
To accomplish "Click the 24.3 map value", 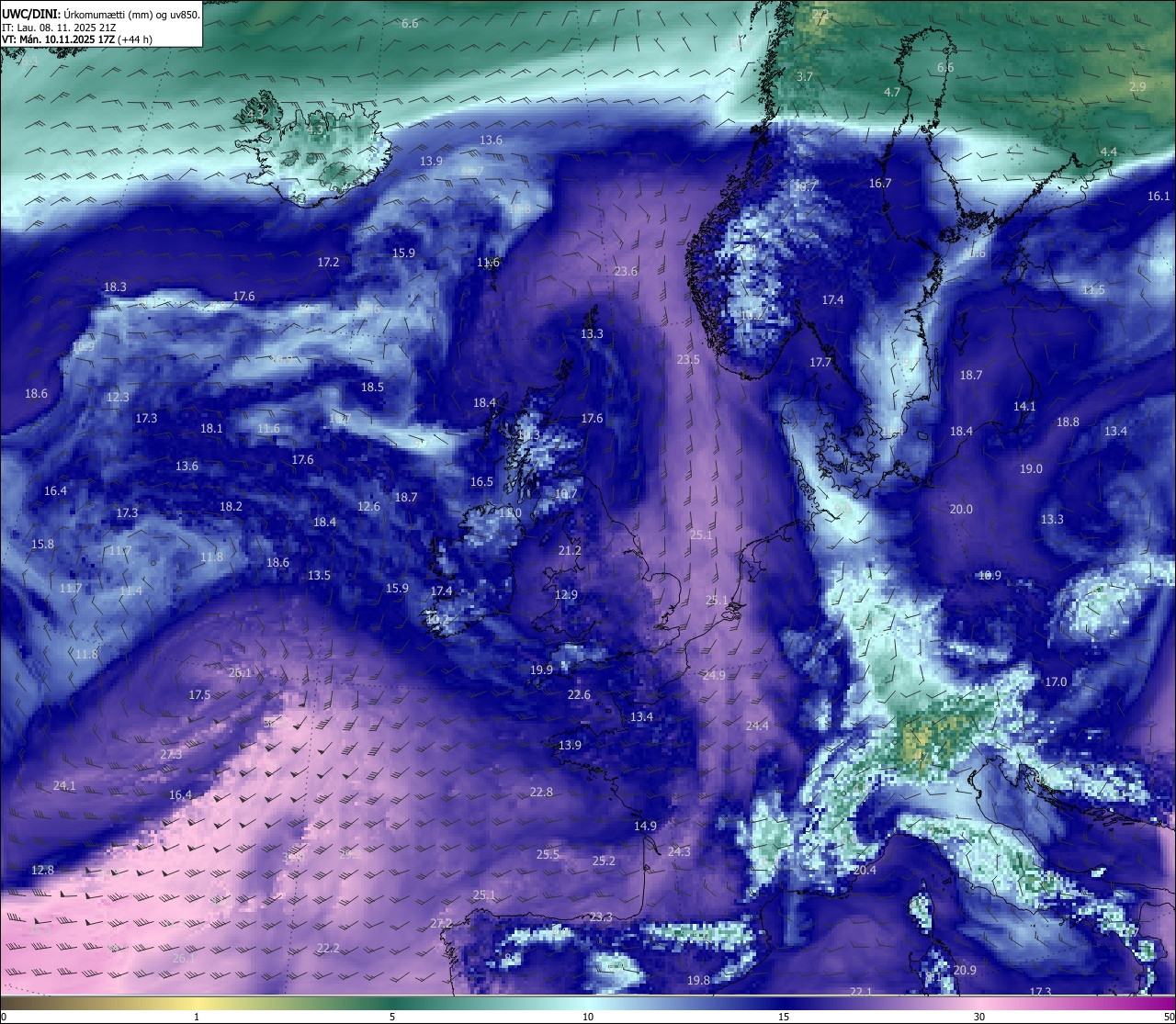I will (x=679, y=851).
